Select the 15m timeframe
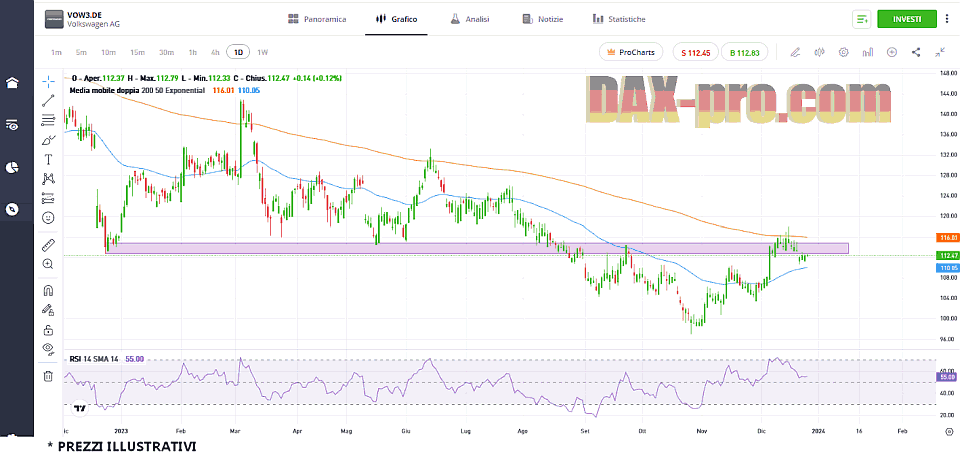 137,53
